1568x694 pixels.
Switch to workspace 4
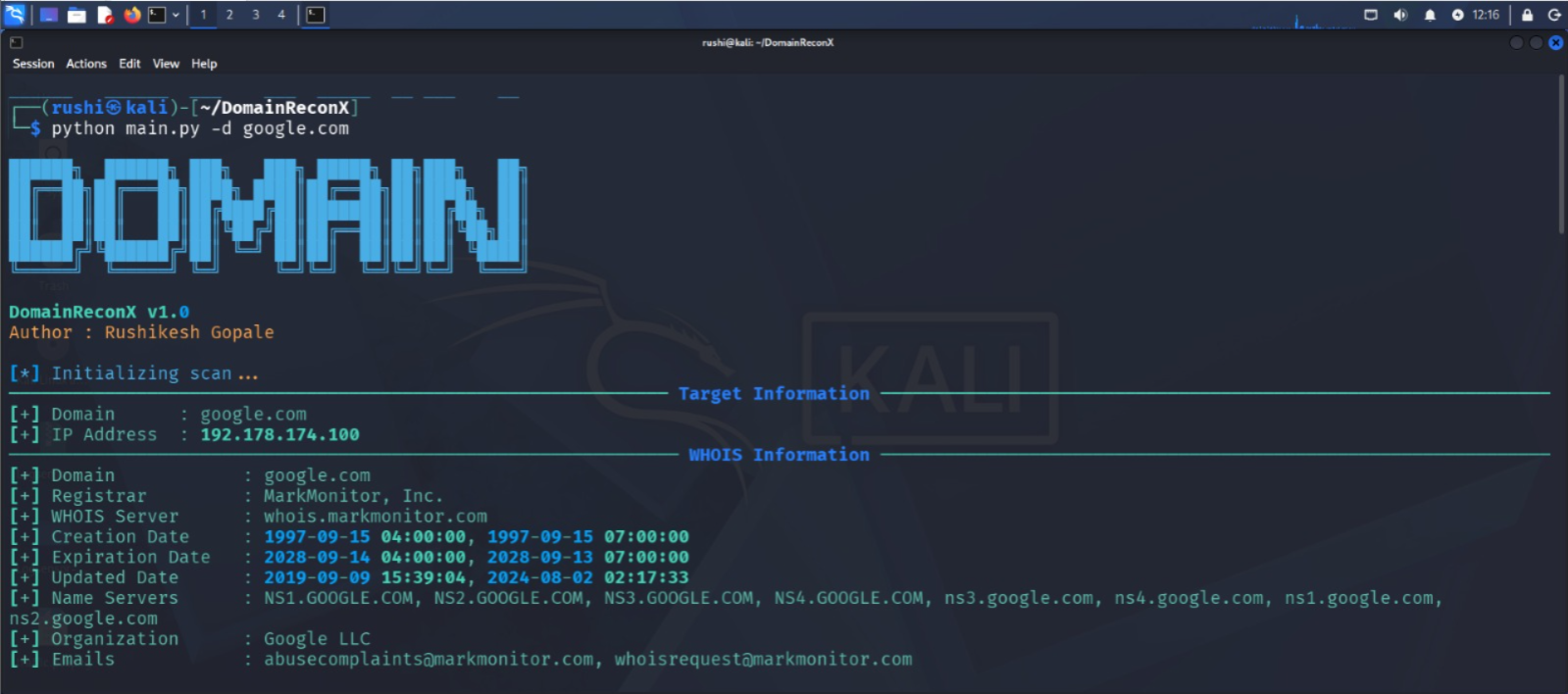pos(281,15)
